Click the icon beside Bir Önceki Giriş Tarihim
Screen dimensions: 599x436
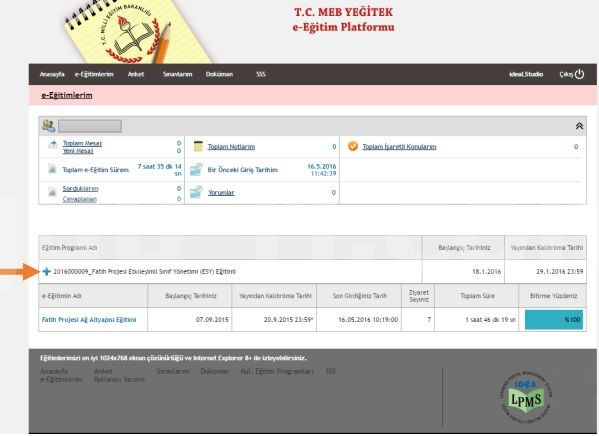pos(196,169)
